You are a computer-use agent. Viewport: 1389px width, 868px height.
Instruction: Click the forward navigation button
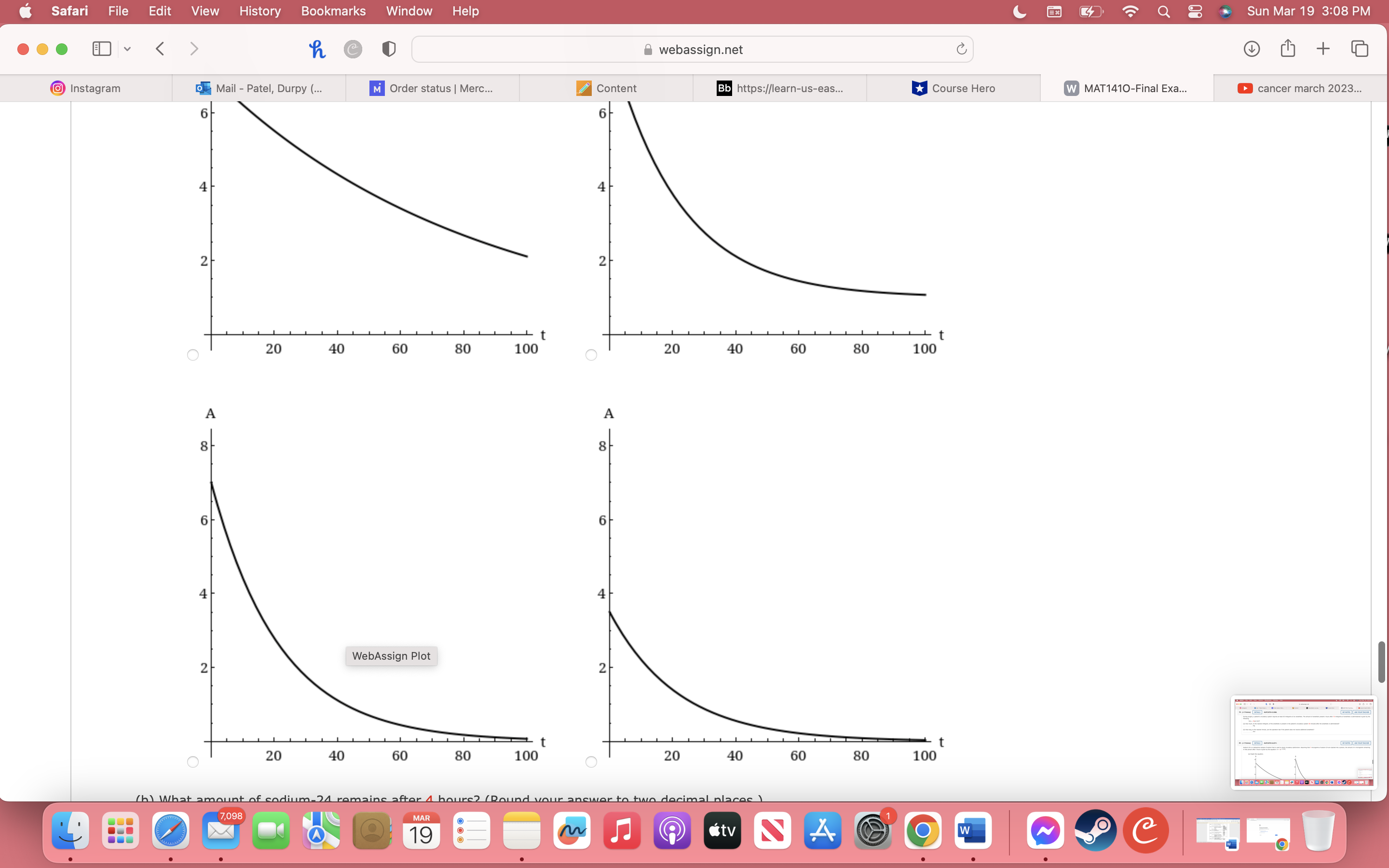coord(194,49)
